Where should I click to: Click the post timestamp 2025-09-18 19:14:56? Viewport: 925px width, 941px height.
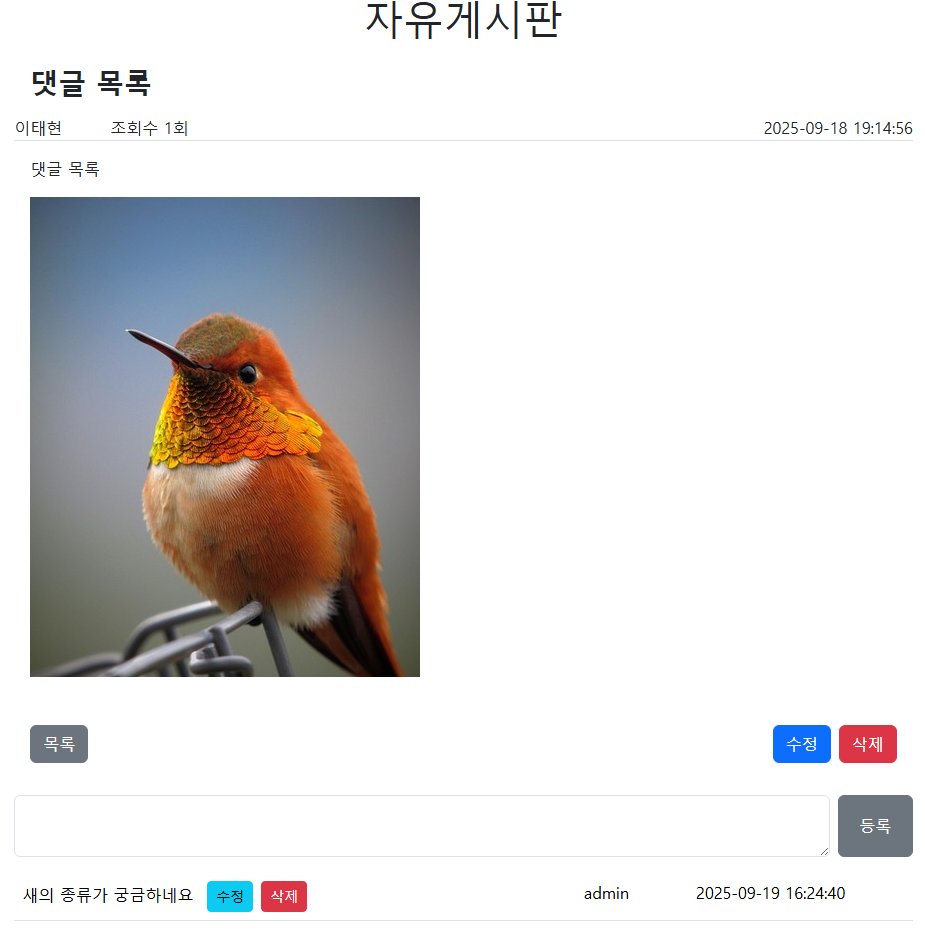pos(838,128)
